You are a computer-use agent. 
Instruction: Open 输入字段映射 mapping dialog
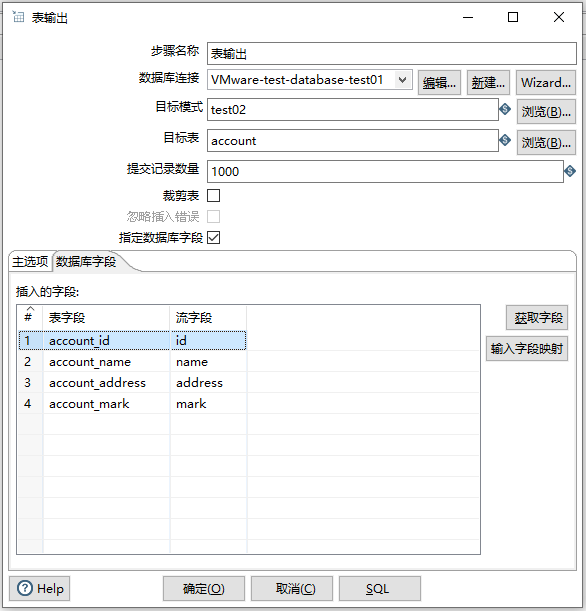pos(527,348)
